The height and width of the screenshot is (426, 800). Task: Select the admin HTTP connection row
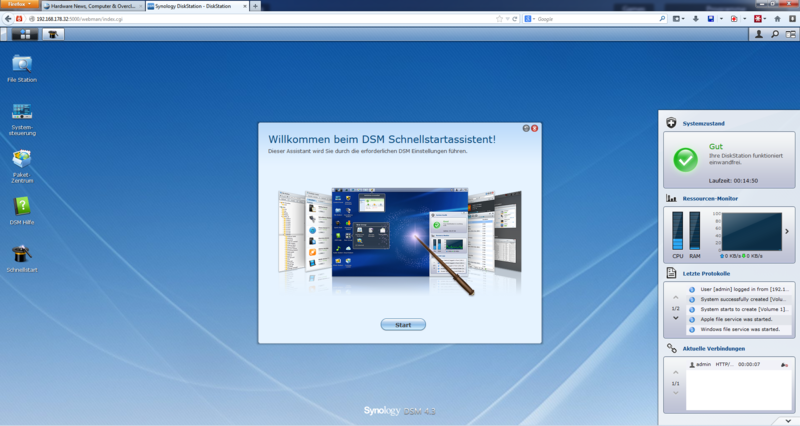739,365
